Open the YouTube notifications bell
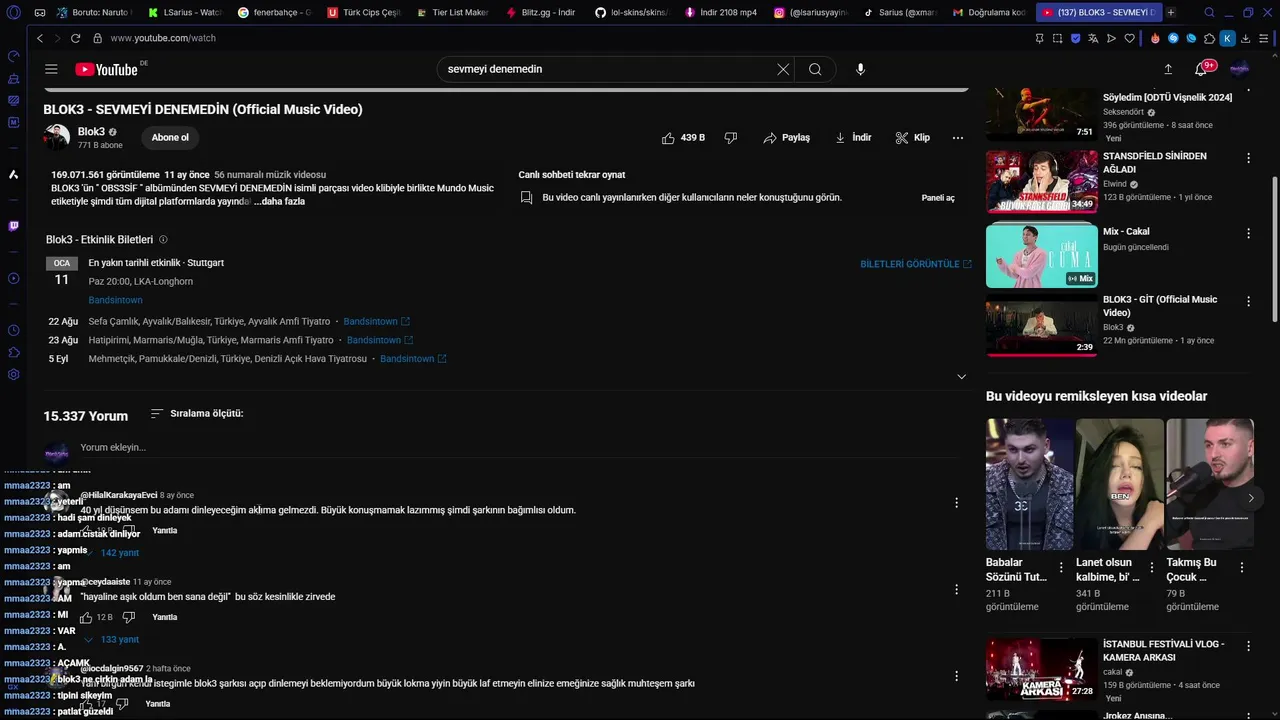This screenshot has height=720, width=1280. (1201, 69)
